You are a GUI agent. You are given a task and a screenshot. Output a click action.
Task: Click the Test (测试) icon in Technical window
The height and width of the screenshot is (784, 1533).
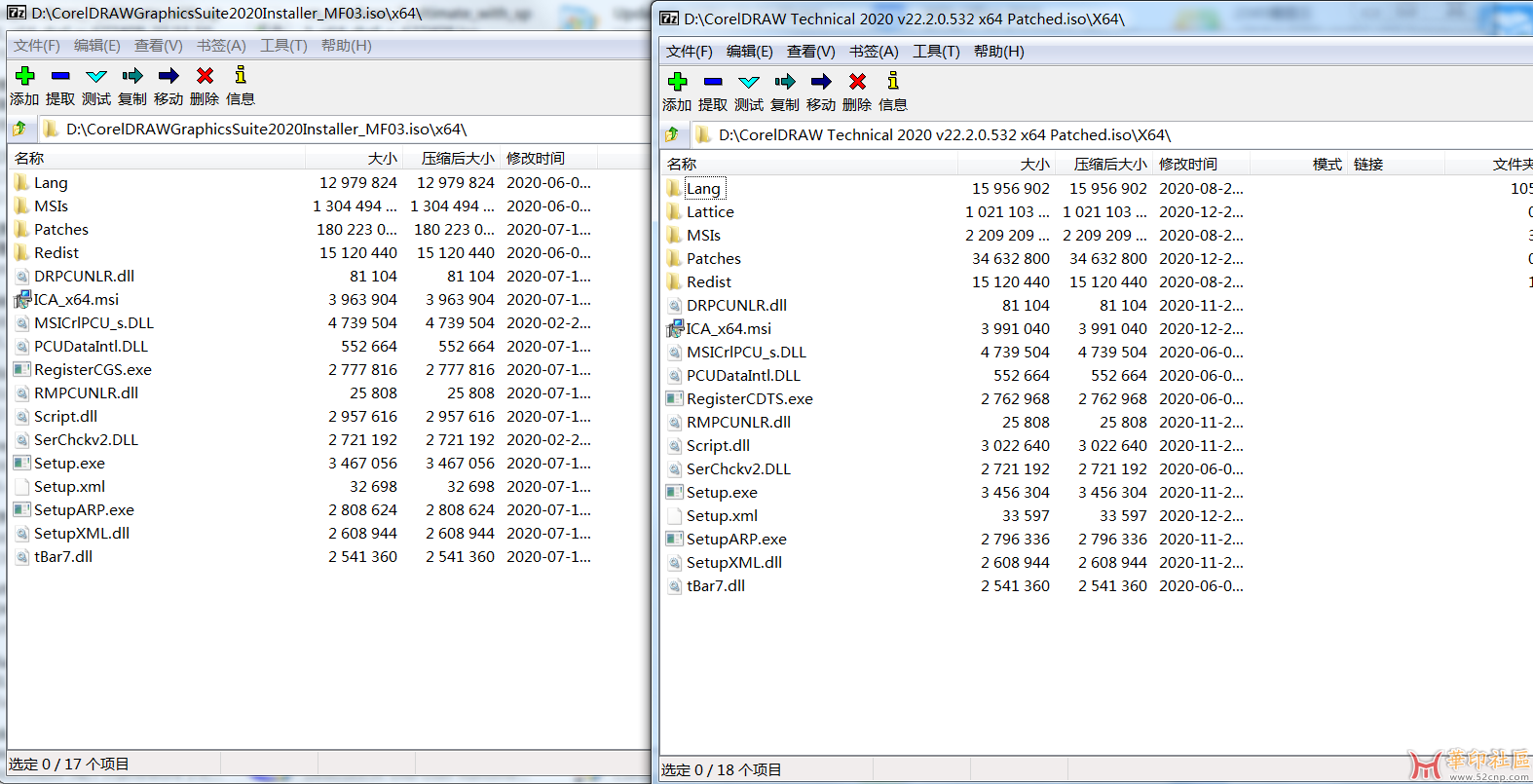point(749,81)
